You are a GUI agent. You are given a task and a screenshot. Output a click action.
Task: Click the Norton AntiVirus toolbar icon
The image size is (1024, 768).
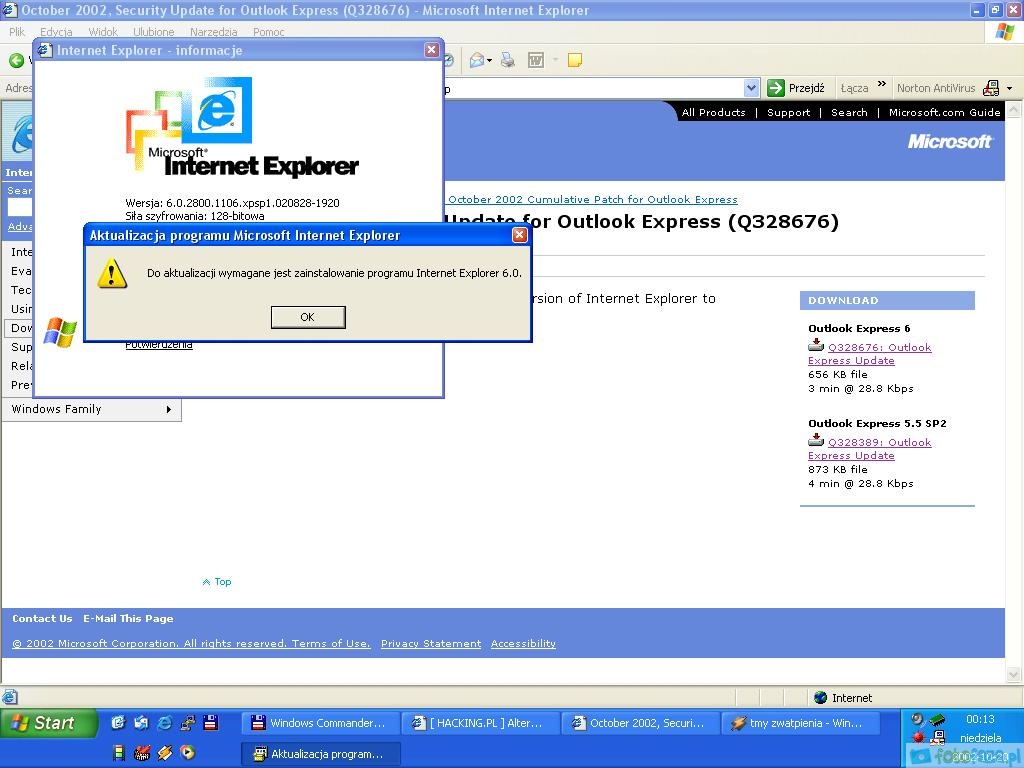pyautogui.click(x=991, y=88)
